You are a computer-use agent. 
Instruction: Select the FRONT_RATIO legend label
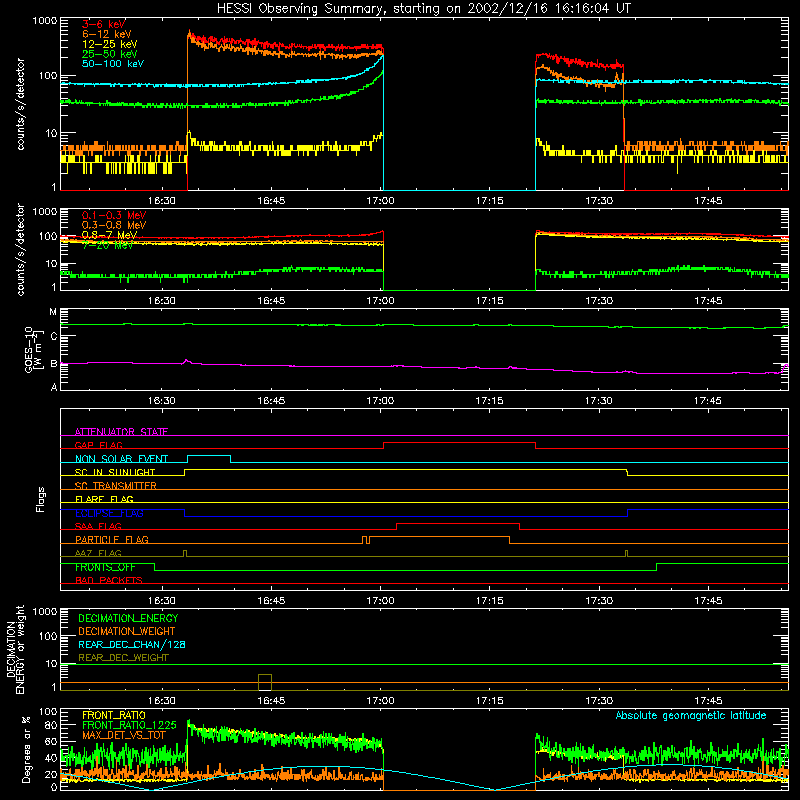[x=114, y=715]
